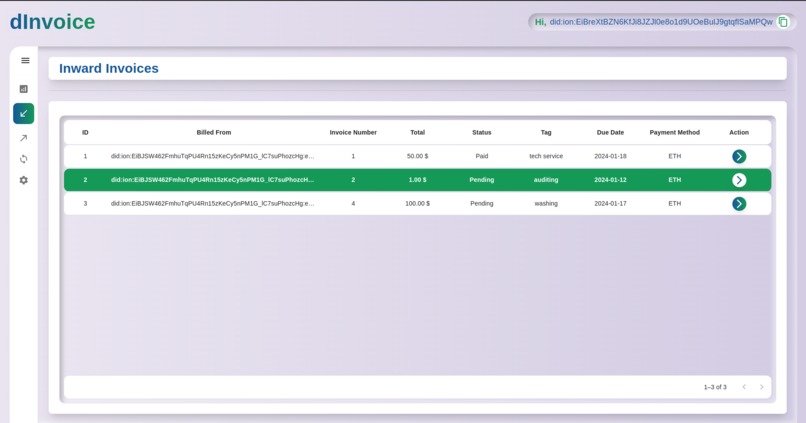Click ETH payment method in washing row
This screenshot has width=806, height=423.
(674, 204)
